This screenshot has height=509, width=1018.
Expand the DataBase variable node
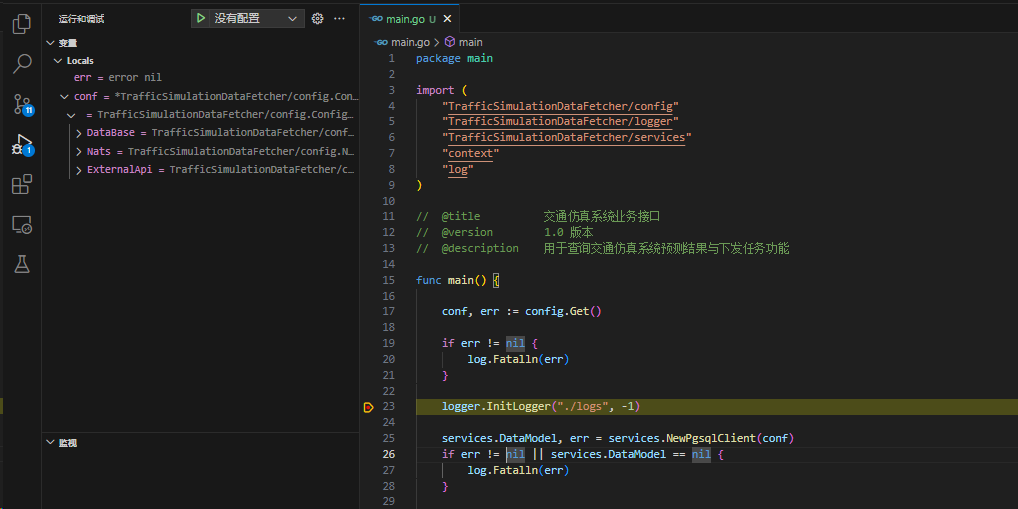coord(79,133)
